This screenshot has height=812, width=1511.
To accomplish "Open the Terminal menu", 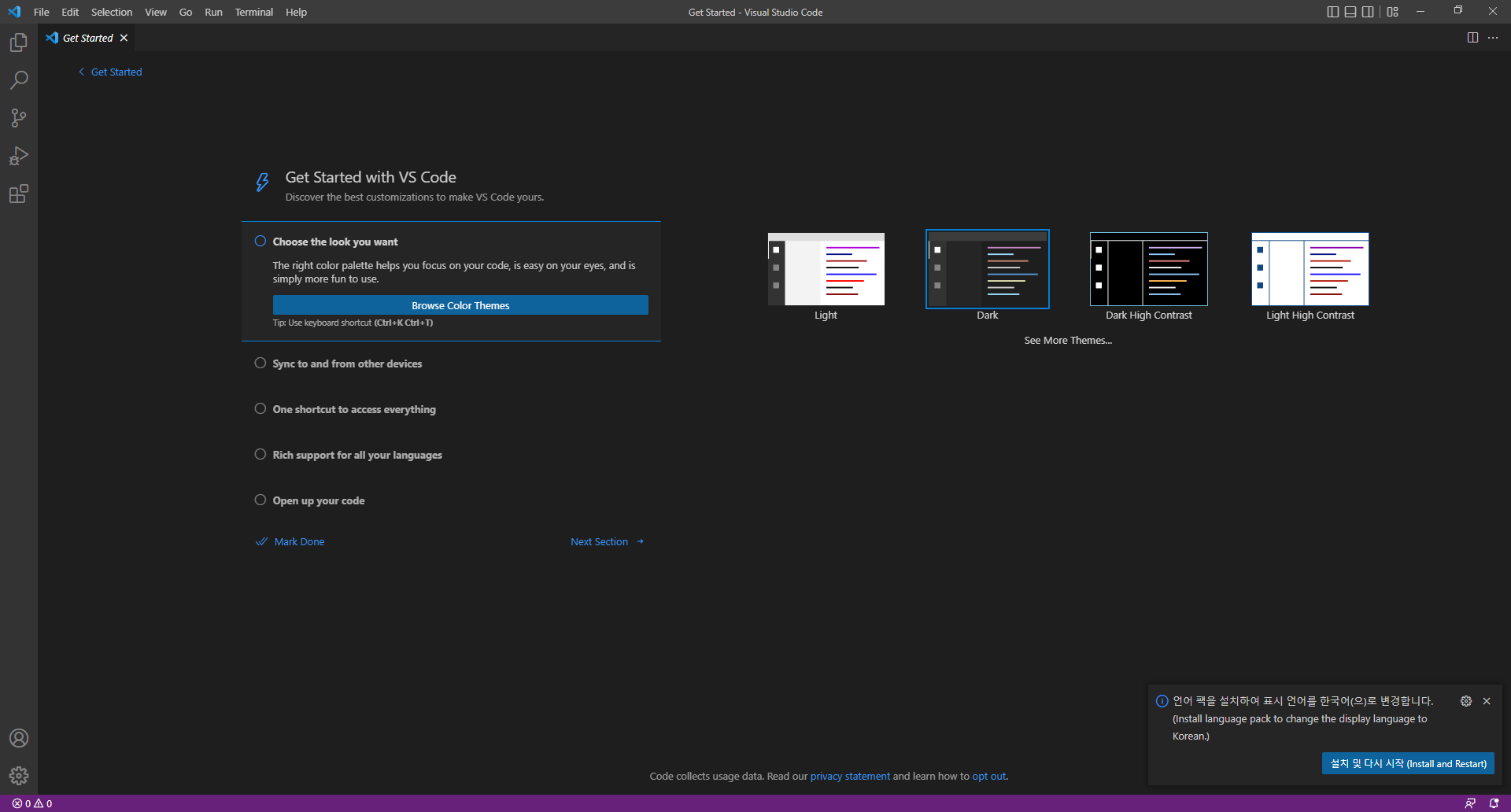I will [254, 12].
